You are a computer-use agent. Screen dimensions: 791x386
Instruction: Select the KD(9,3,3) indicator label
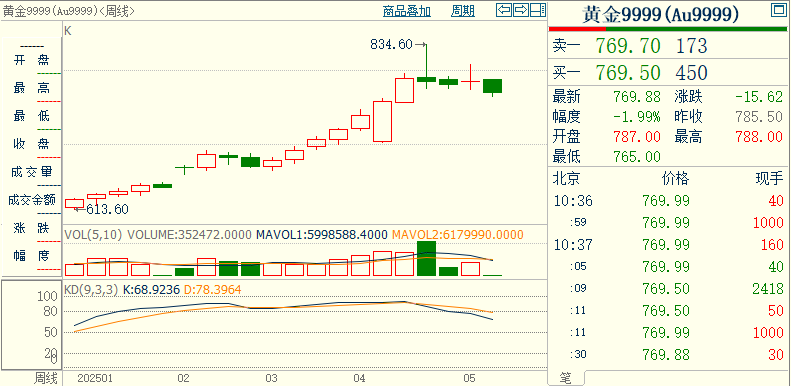pyautogui.click(x=91, y=290)
